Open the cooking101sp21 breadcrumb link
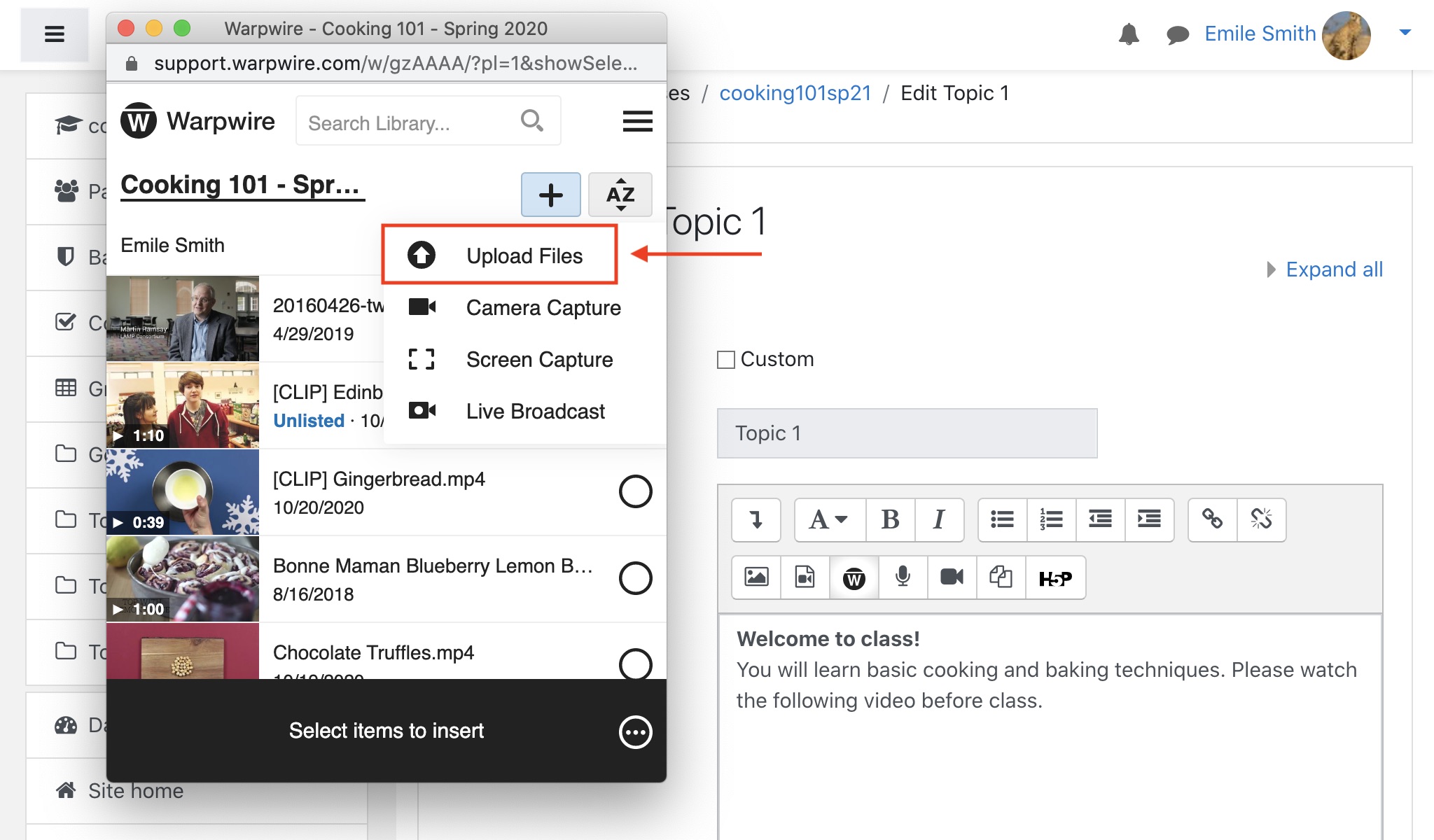The width and height of the screenshot is (1434, 840). (795, 93)
